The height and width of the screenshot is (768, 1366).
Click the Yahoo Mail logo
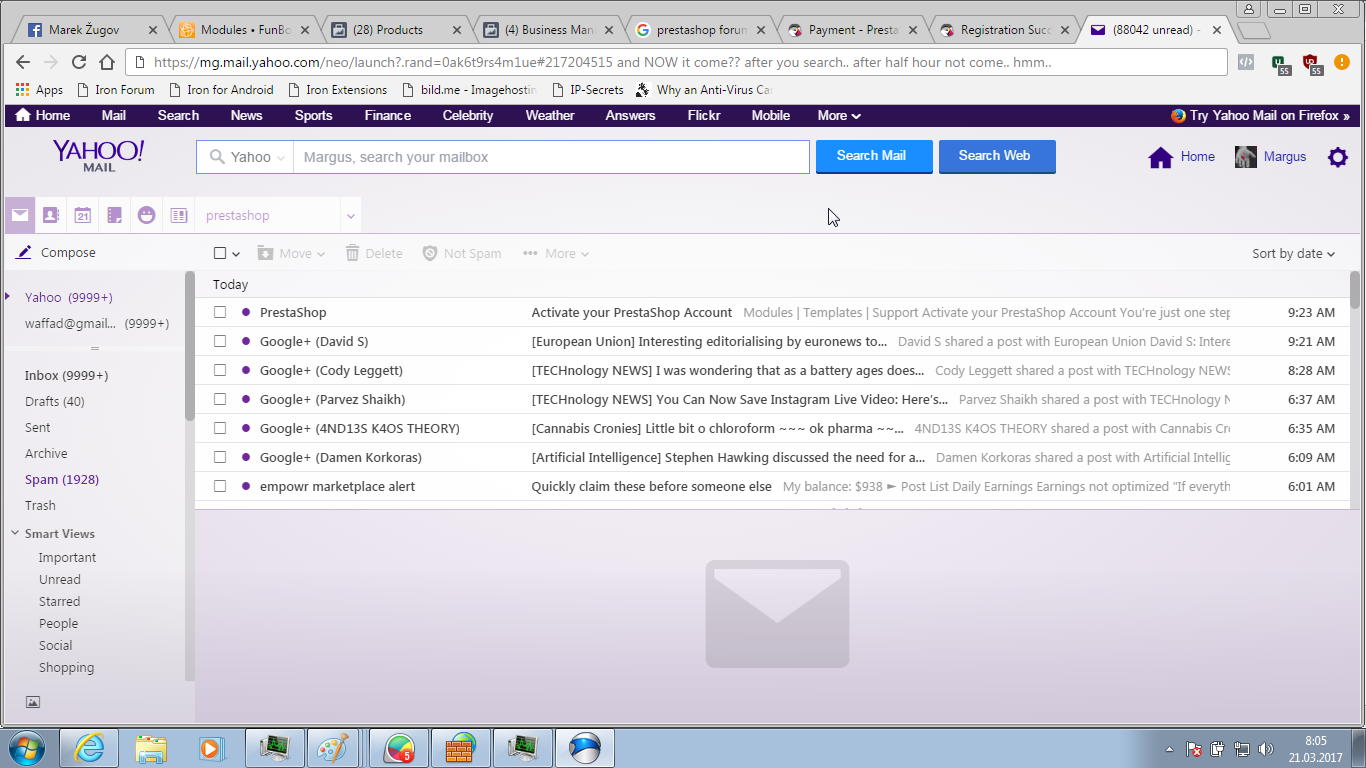pyautogui.click(x=98, y=156)
